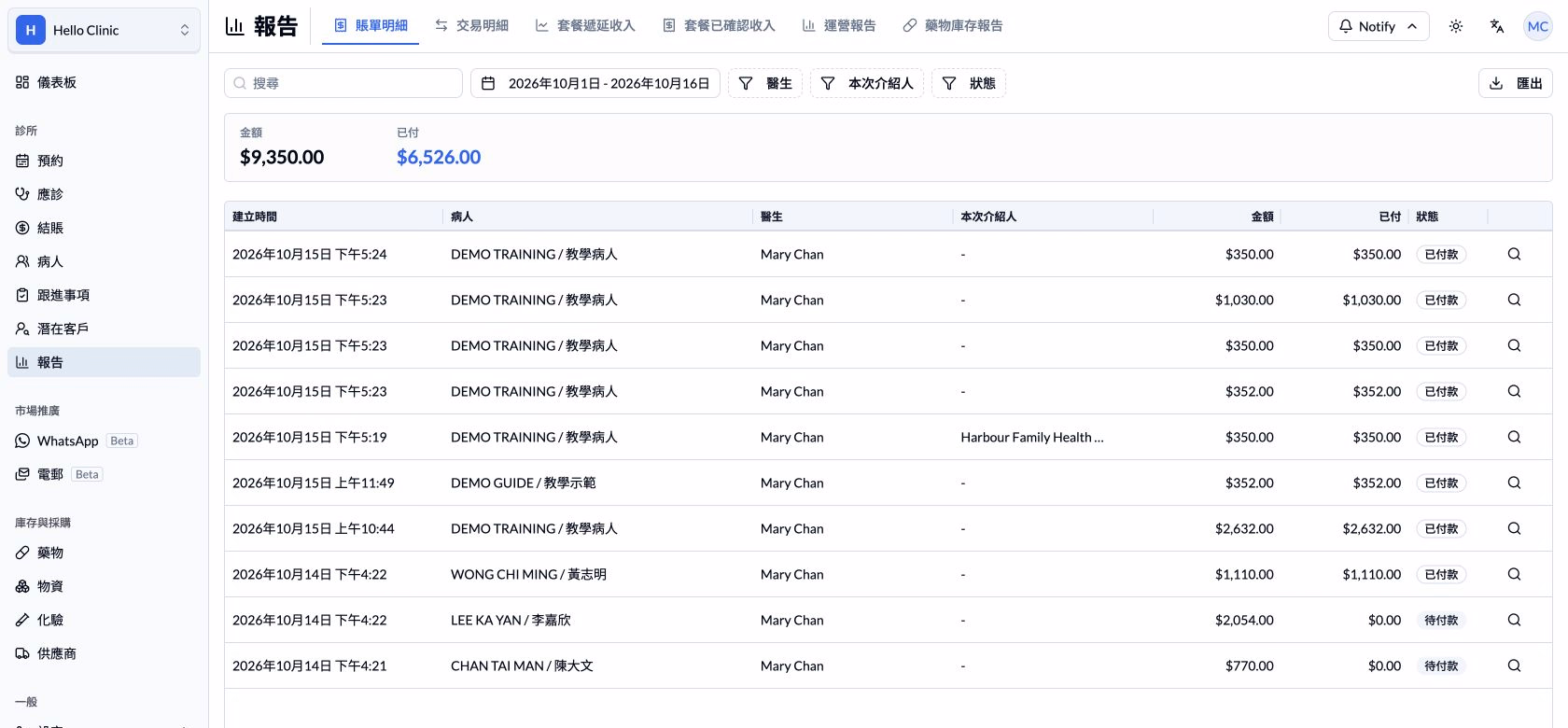
Task: Open 跟進事項 follow-up tasks in sidebar
Action: click(x=104, y=295)
